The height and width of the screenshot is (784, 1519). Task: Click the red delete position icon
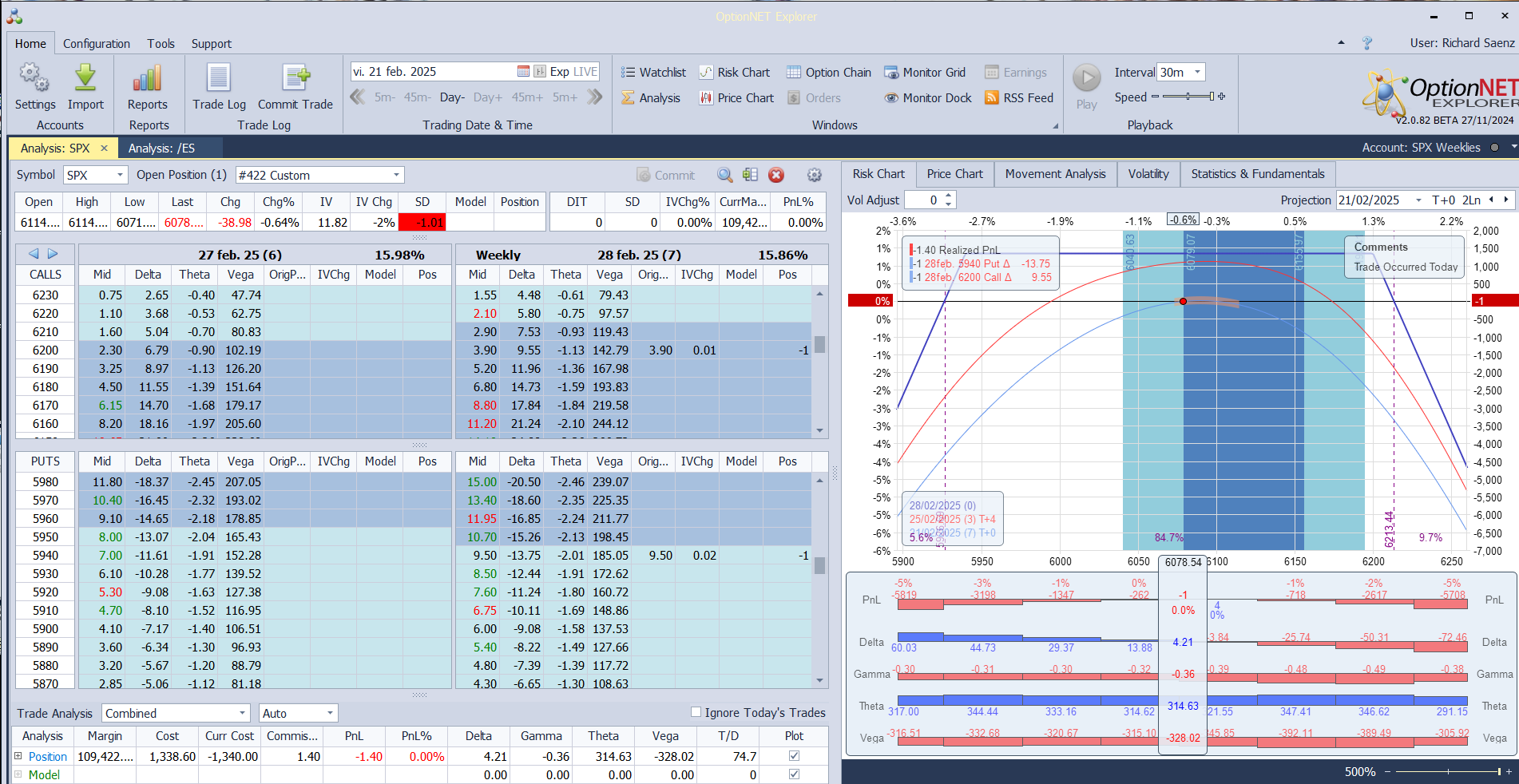point(776,176)
